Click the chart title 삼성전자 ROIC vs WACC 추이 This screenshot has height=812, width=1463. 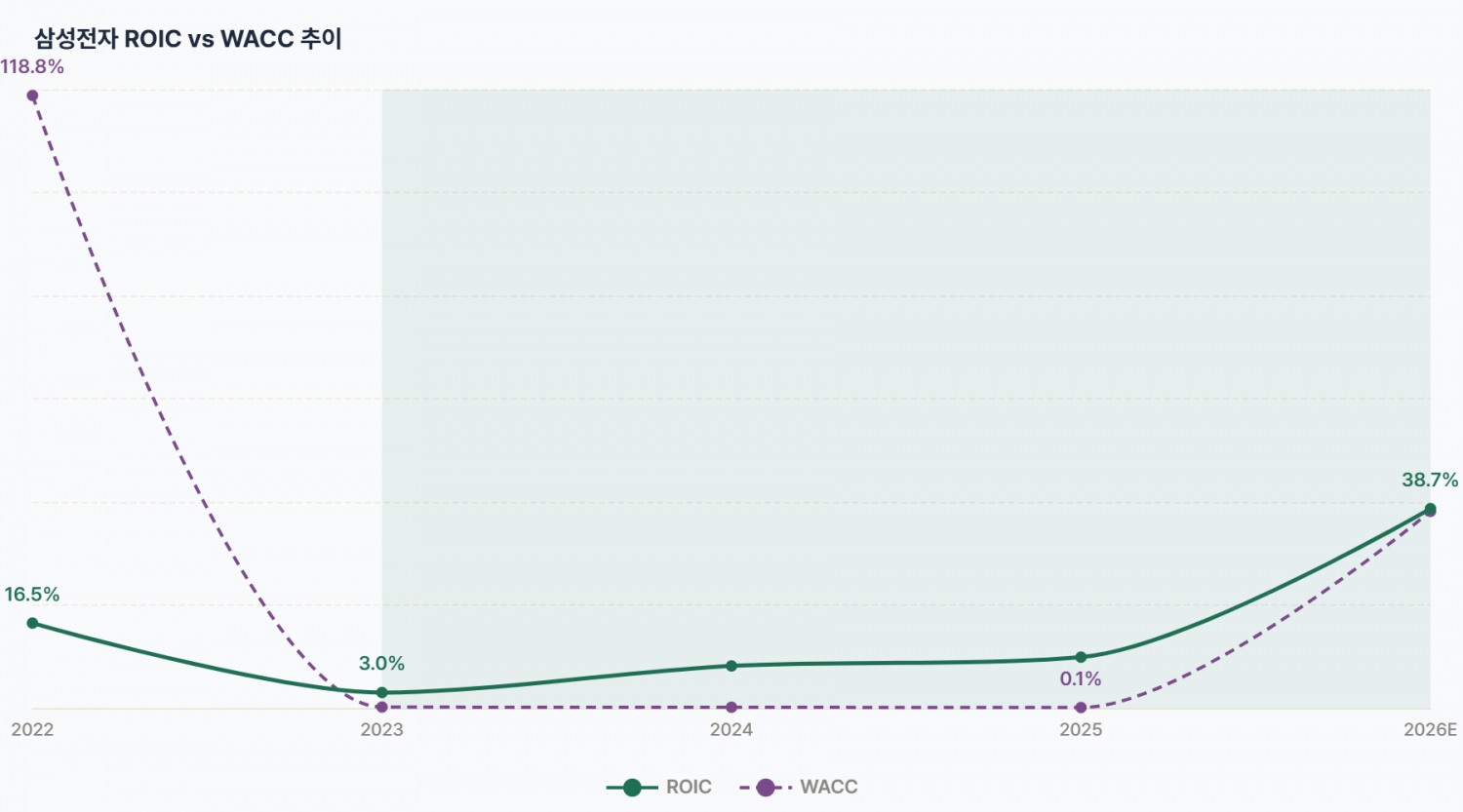click(188, 39)
